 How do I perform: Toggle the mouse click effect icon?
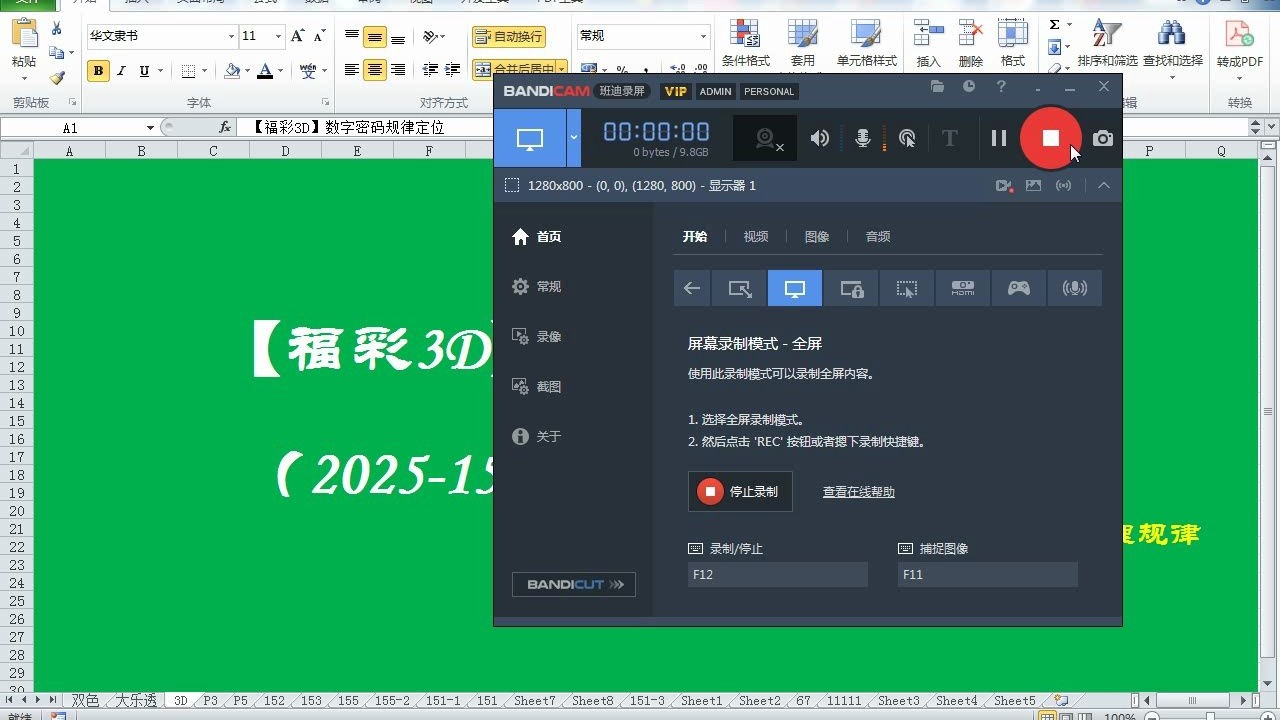(x=907, y=138)
